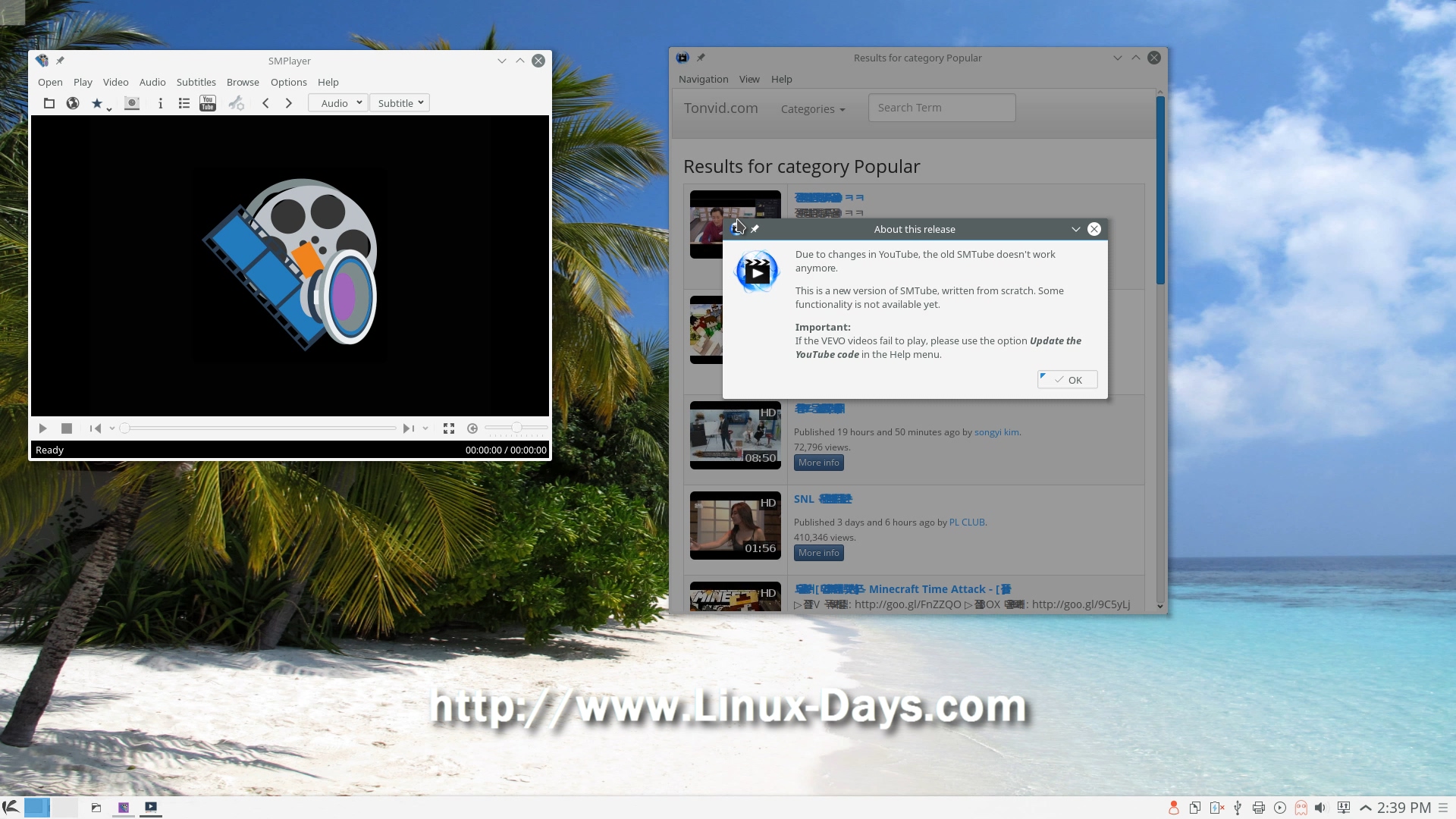Go to previous item with left arrow
The width and height of the screenshot is (1456, 819).
click(x=265, y=103)
